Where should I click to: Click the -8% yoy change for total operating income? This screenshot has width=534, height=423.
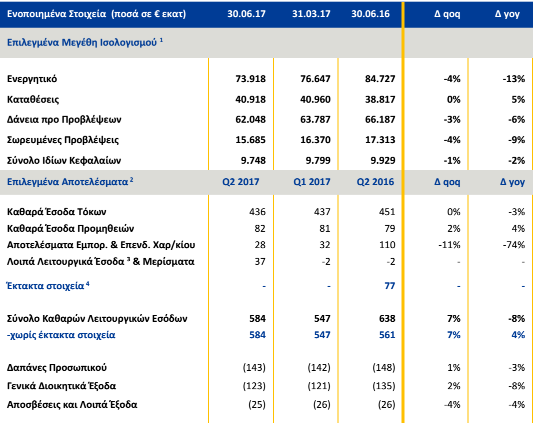pos(517,319)
